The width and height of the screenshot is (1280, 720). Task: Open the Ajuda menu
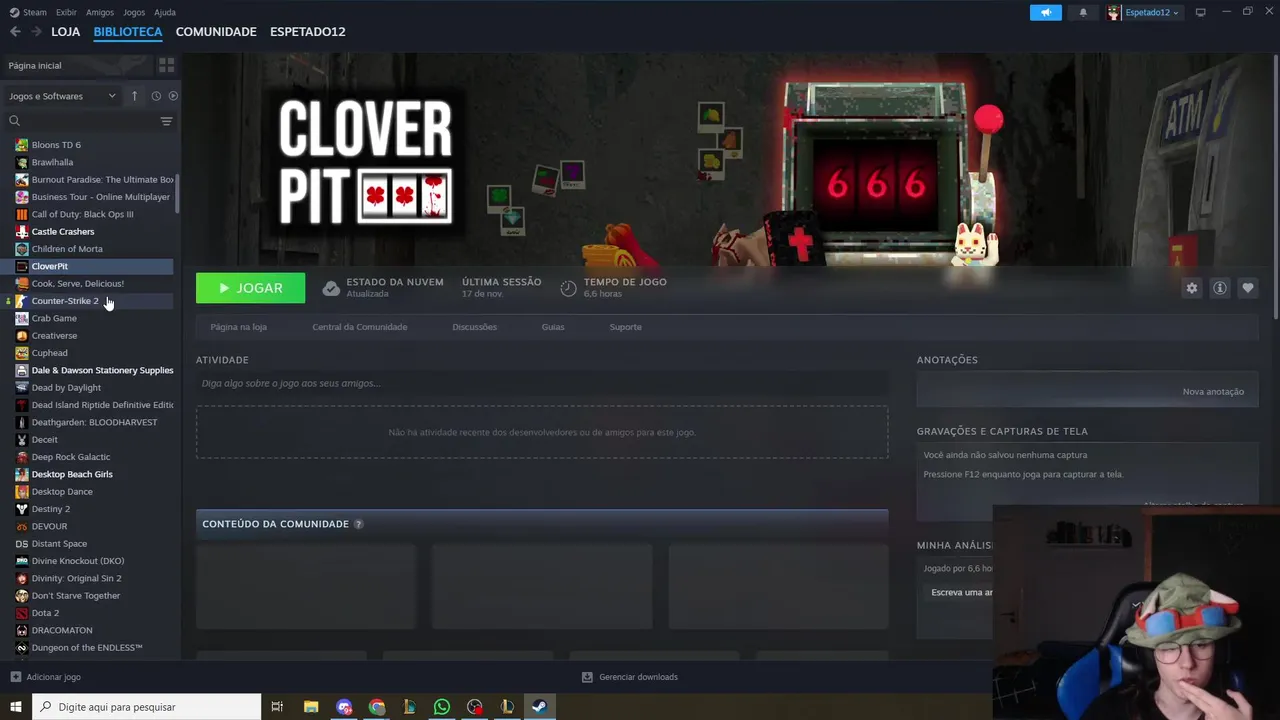tap(165, 12)
